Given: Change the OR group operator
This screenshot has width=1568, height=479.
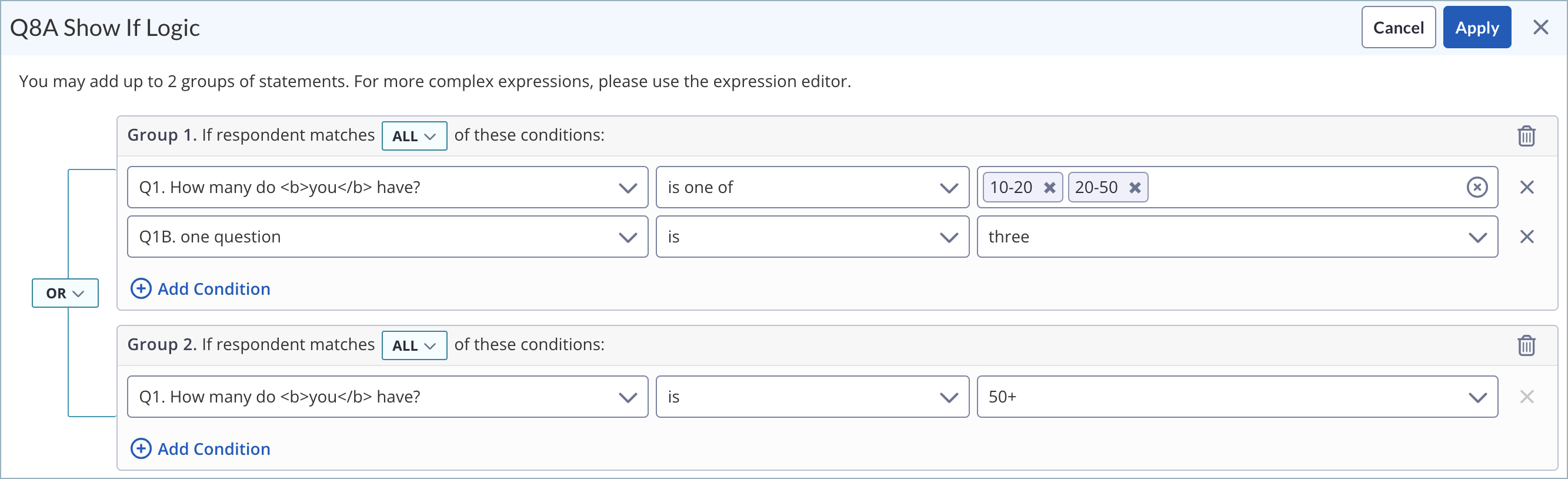Looking at the screenshot, I should (x=65, y=293).
